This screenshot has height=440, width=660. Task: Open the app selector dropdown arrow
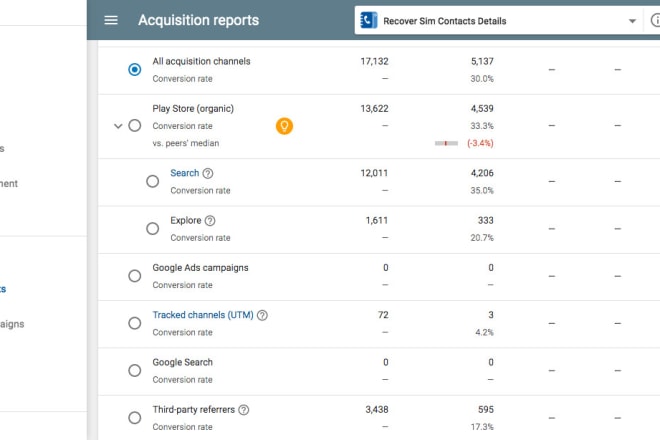click(632, 21)
